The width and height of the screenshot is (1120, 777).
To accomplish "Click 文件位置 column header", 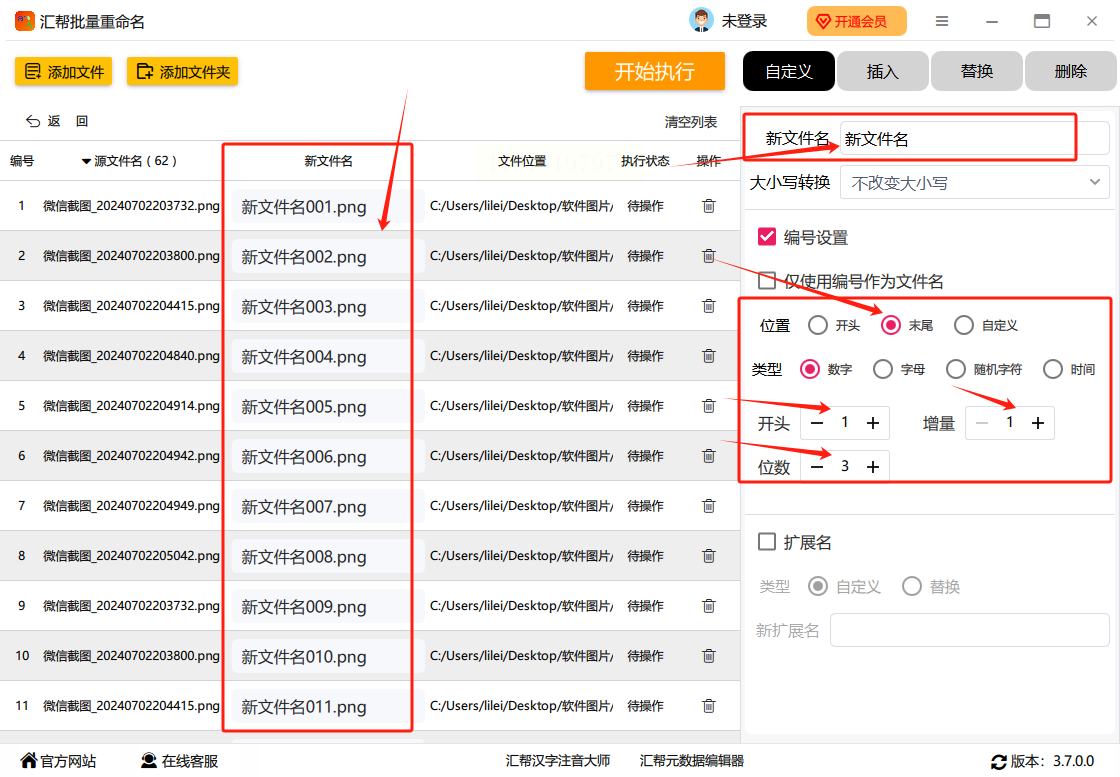I will [x=521, y=161].
